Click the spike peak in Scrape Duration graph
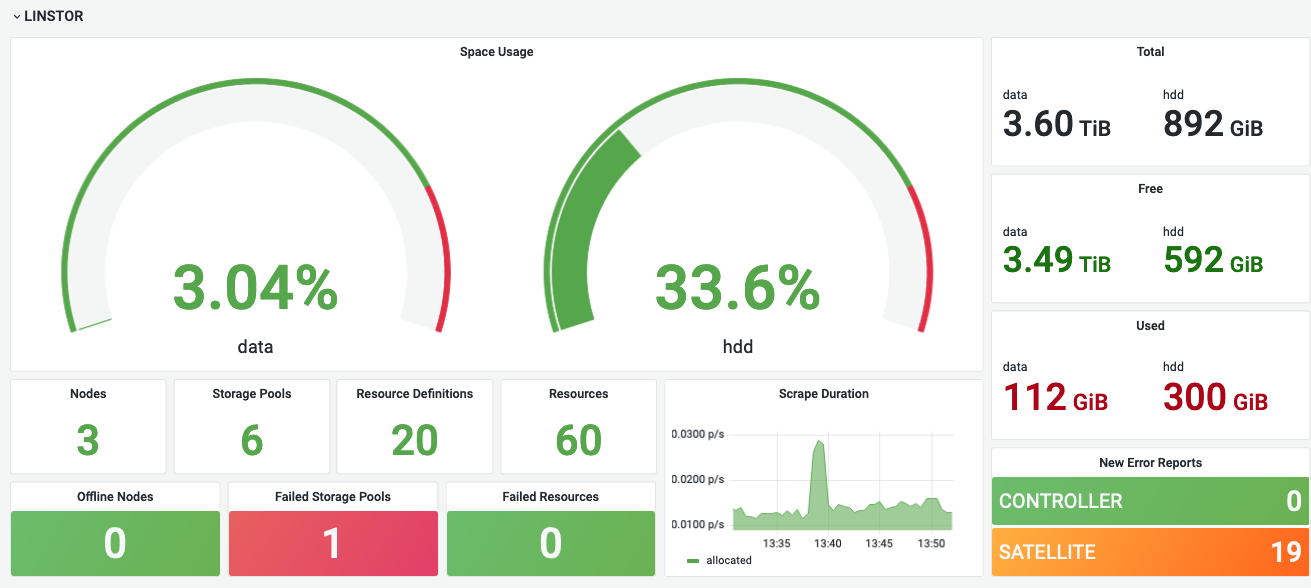 coord(819,441)
